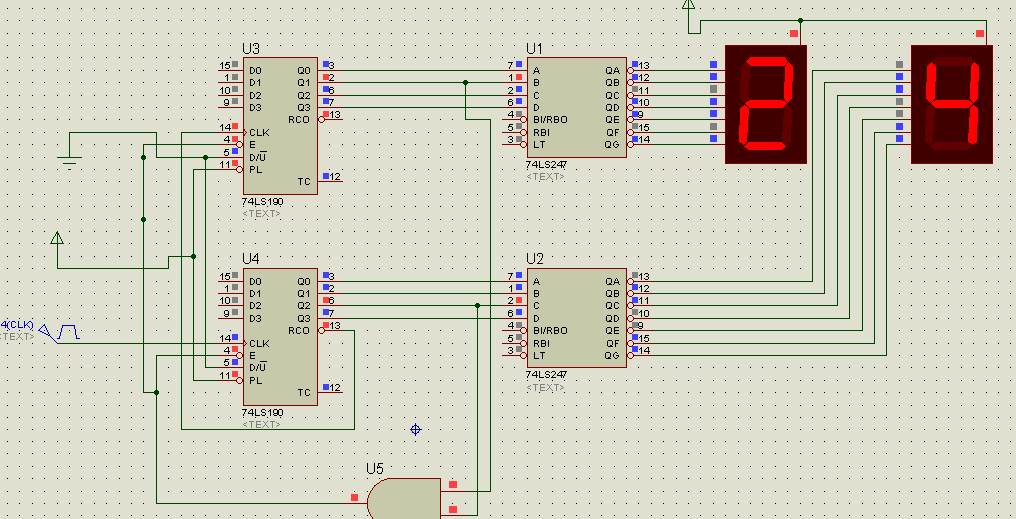Click the 74LS190 value label under U3
The image size is (1016, 519).
[262, 202]
